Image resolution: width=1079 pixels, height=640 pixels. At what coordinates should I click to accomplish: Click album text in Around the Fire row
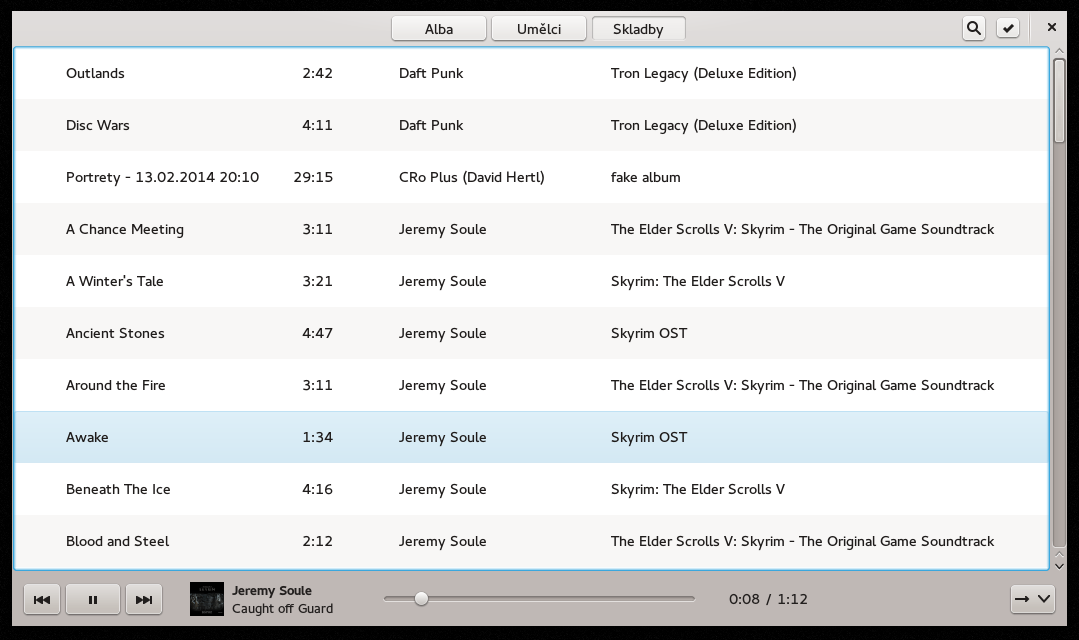pos(802,386)
